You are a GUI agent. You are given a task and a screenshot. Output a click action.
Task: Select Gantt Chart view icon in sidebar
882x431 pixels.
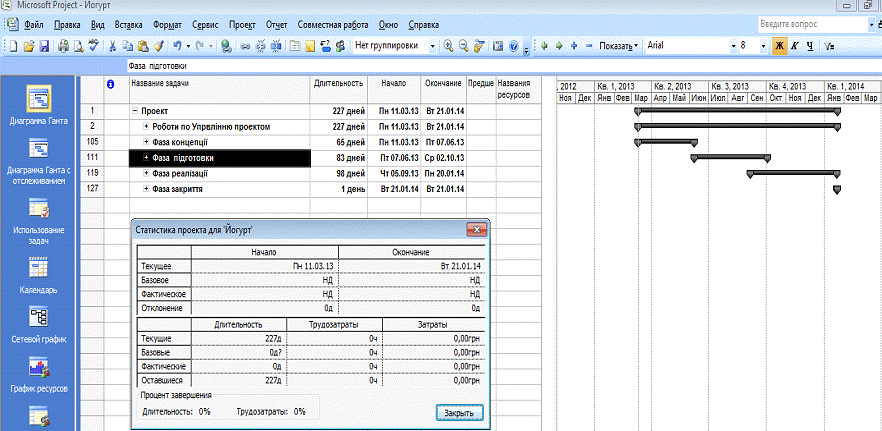click(x=39, y=99)
